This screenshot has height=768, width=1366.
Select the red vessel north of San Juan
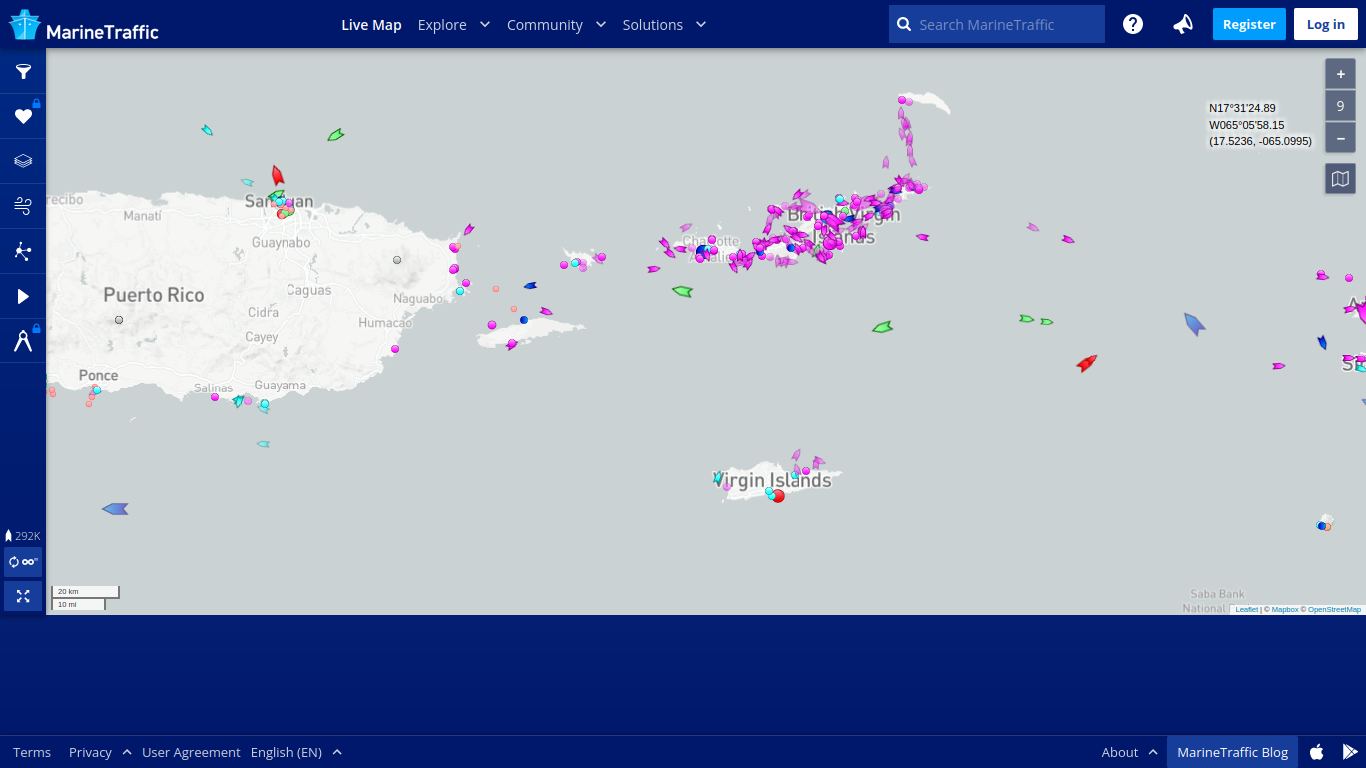[x=277, y=175]
